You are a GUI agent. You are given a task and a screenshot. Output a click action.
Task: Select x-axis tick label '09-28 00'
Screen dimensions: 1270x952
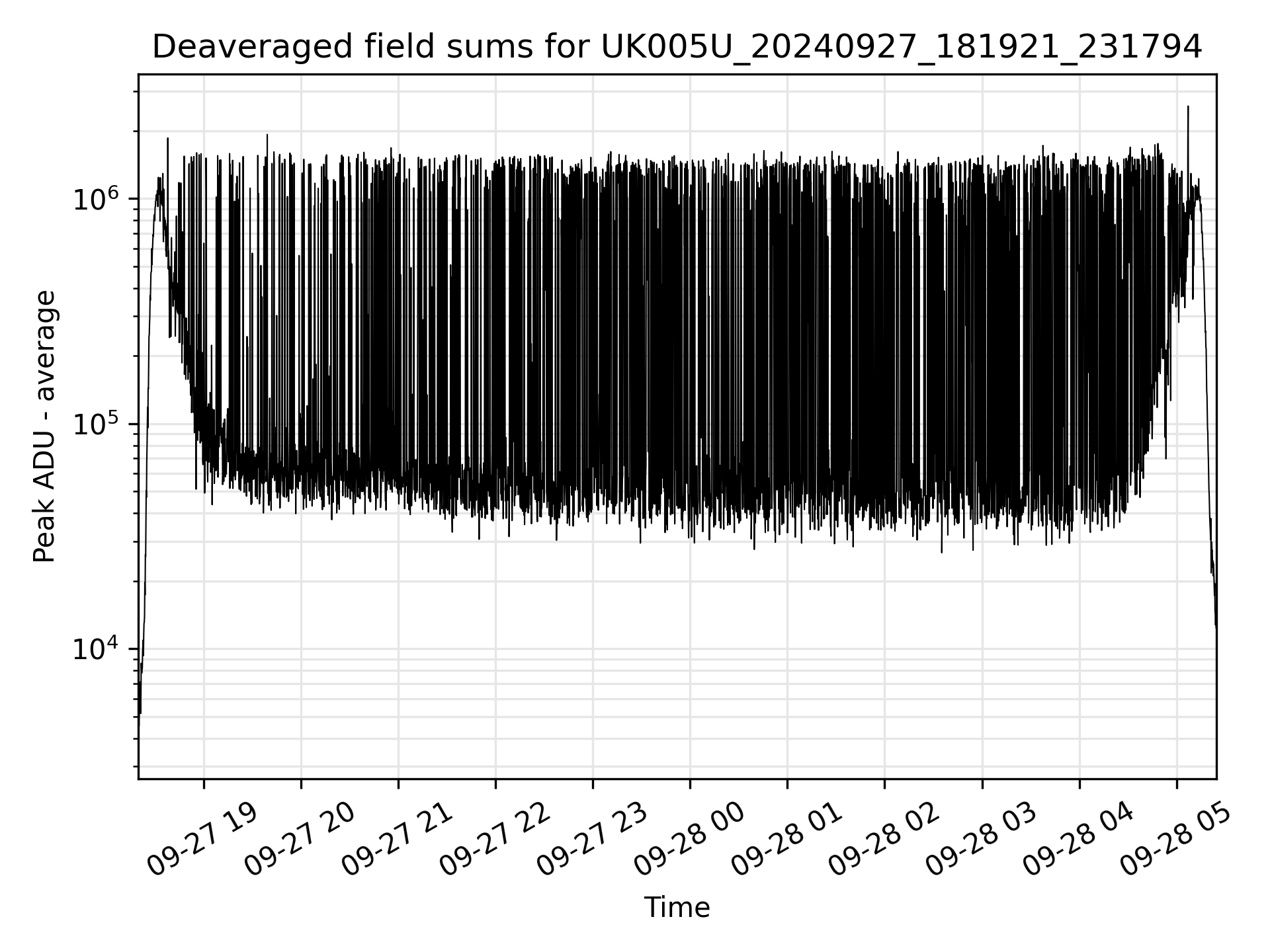pyautogui.click(x=688, y=839)
